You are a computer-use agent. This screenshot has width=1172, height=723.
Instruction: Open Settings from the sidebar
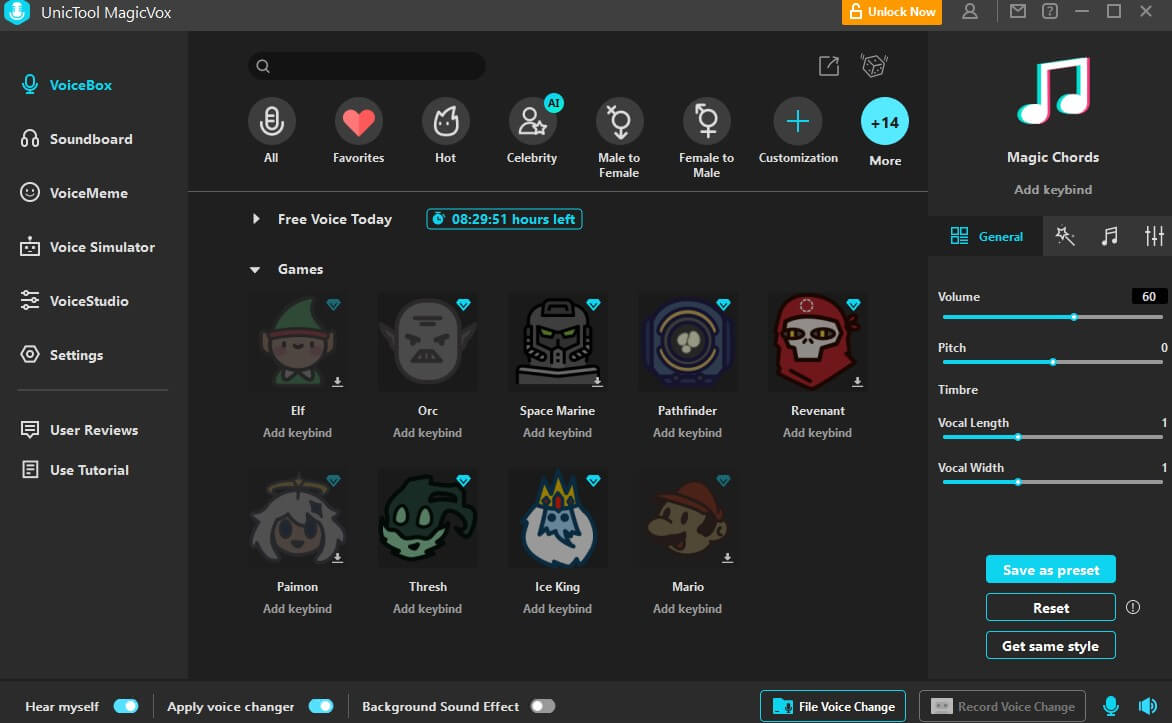pyautogui.click(x=61, y=354)
